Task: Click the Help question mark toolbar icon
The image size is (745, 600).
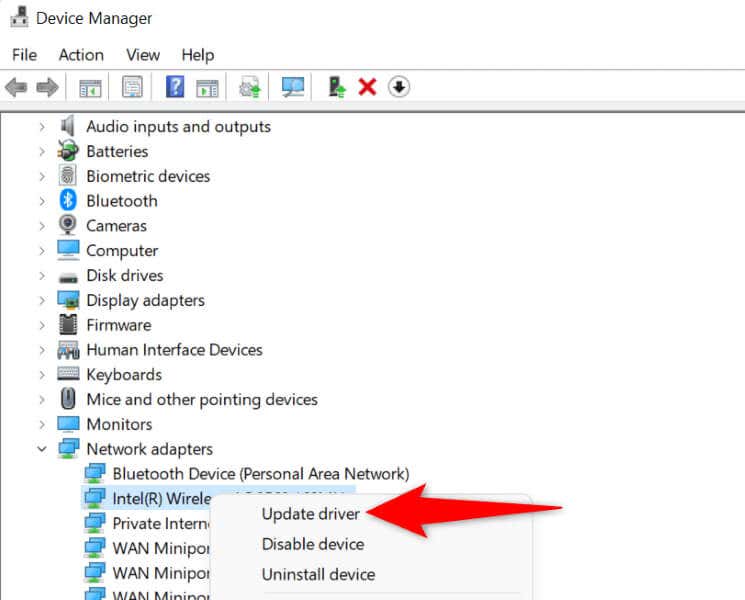Action: [x=175, y=88]
